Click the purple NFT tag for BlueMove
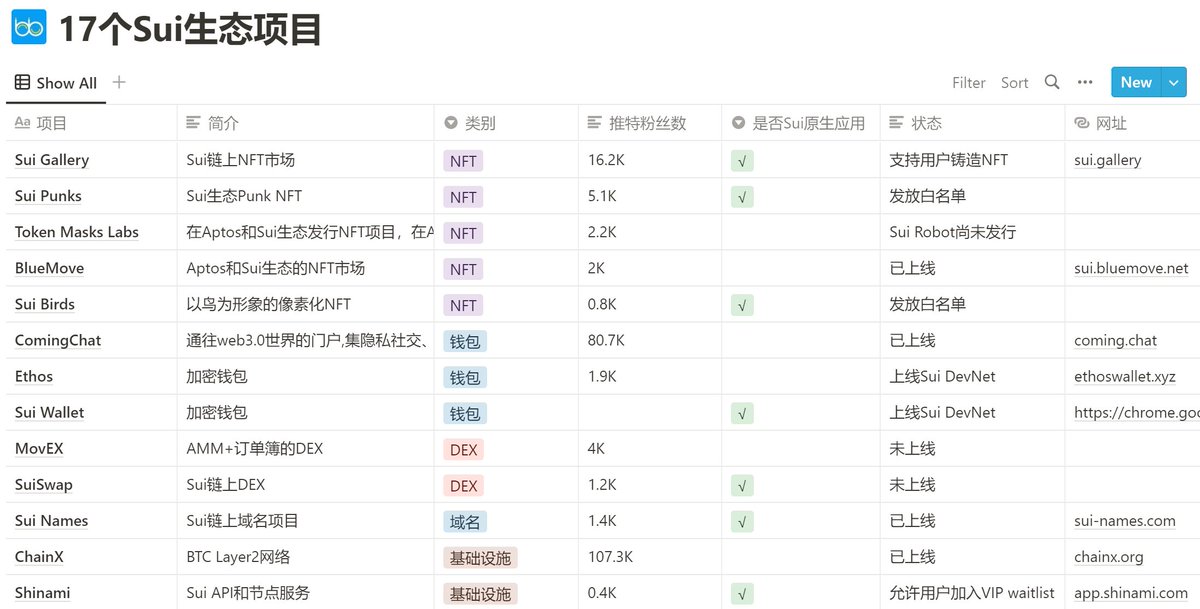1200x609 pixels. [463, 269]
